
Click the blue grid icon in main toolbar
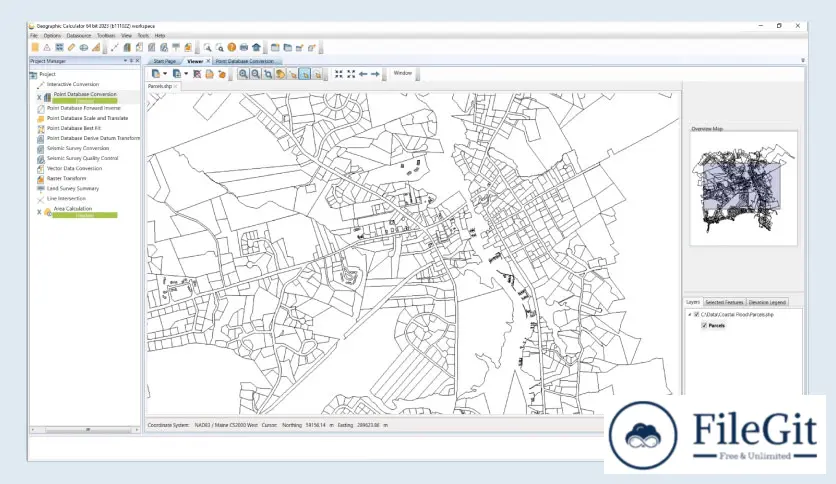click(59, 47)
